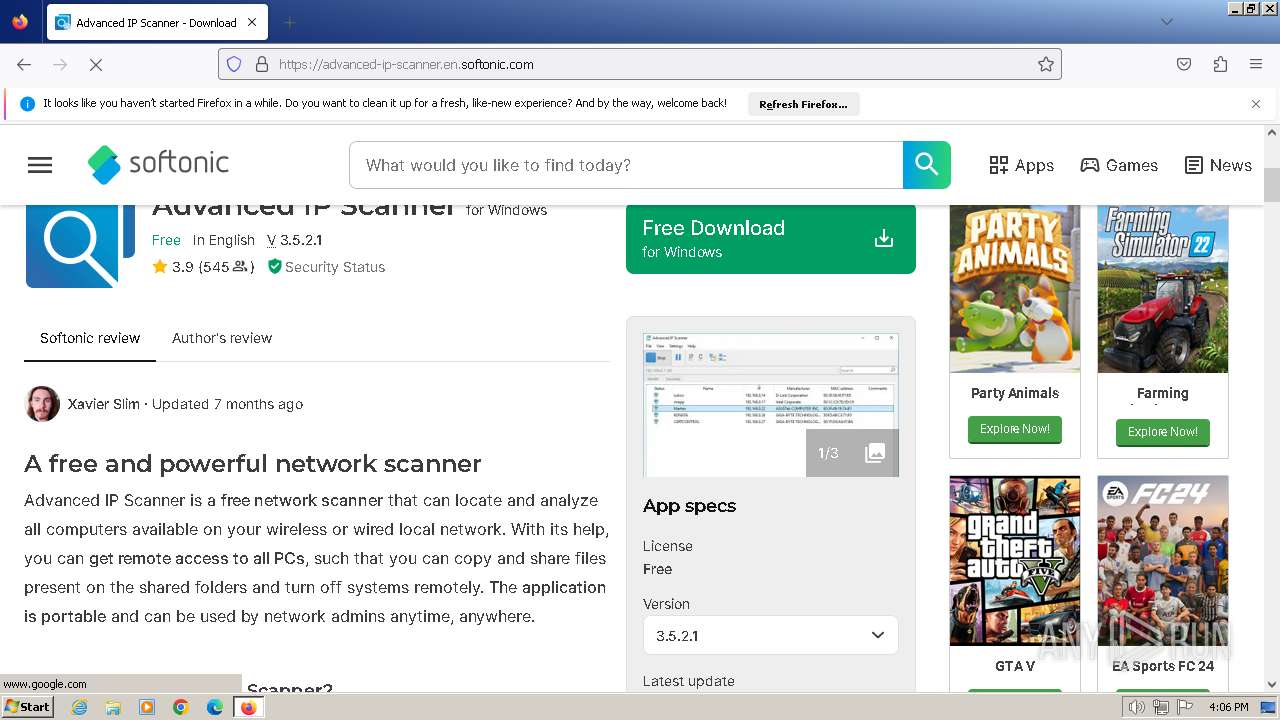
Task: Stop loading the page
Action: click(x=96, y=64)
